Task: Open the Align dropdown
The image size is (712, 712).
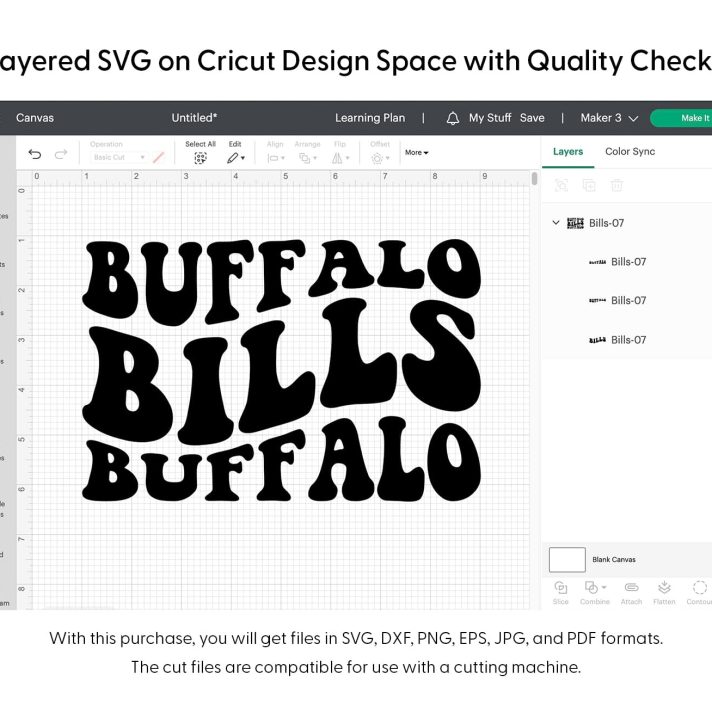Action: pyautogui.click(x=276, y=158)
